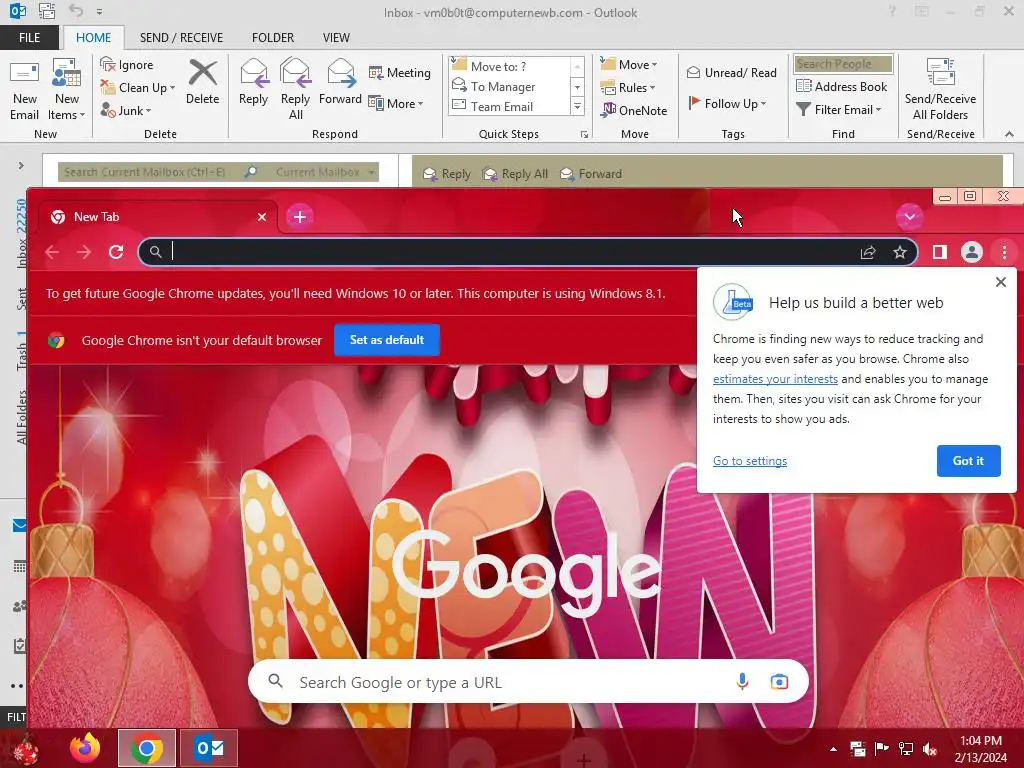The height and width of the screenshot is (768, 1024).
Task: Click Delete icon in Outlook ribbon
Action: point(202,82)
